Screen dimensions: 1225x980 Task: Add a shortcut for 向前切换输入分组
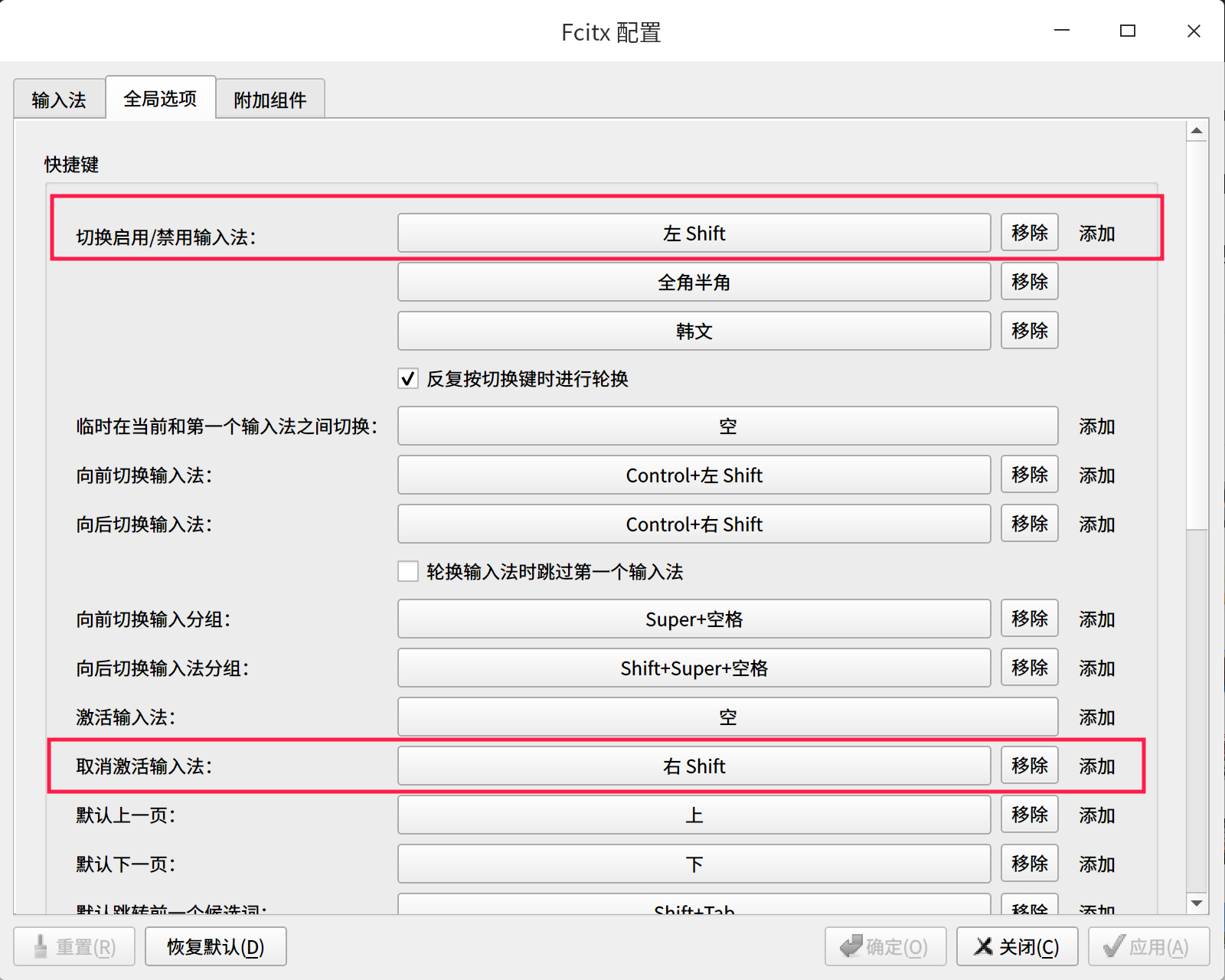[x=1097, y=619]
